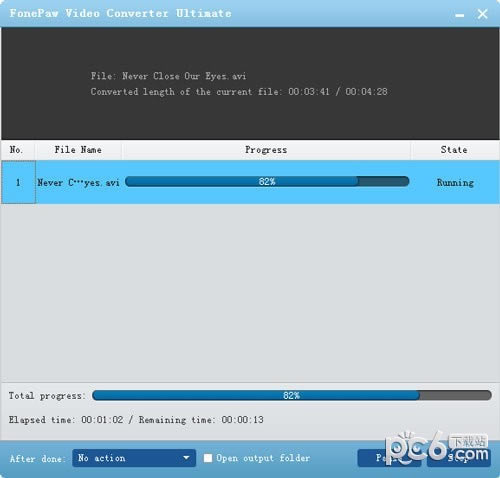This screenshot has width=500, height=478.
Task: Click File: Never Close Our Eyes.avi text
Action: (x=169, y=76)
